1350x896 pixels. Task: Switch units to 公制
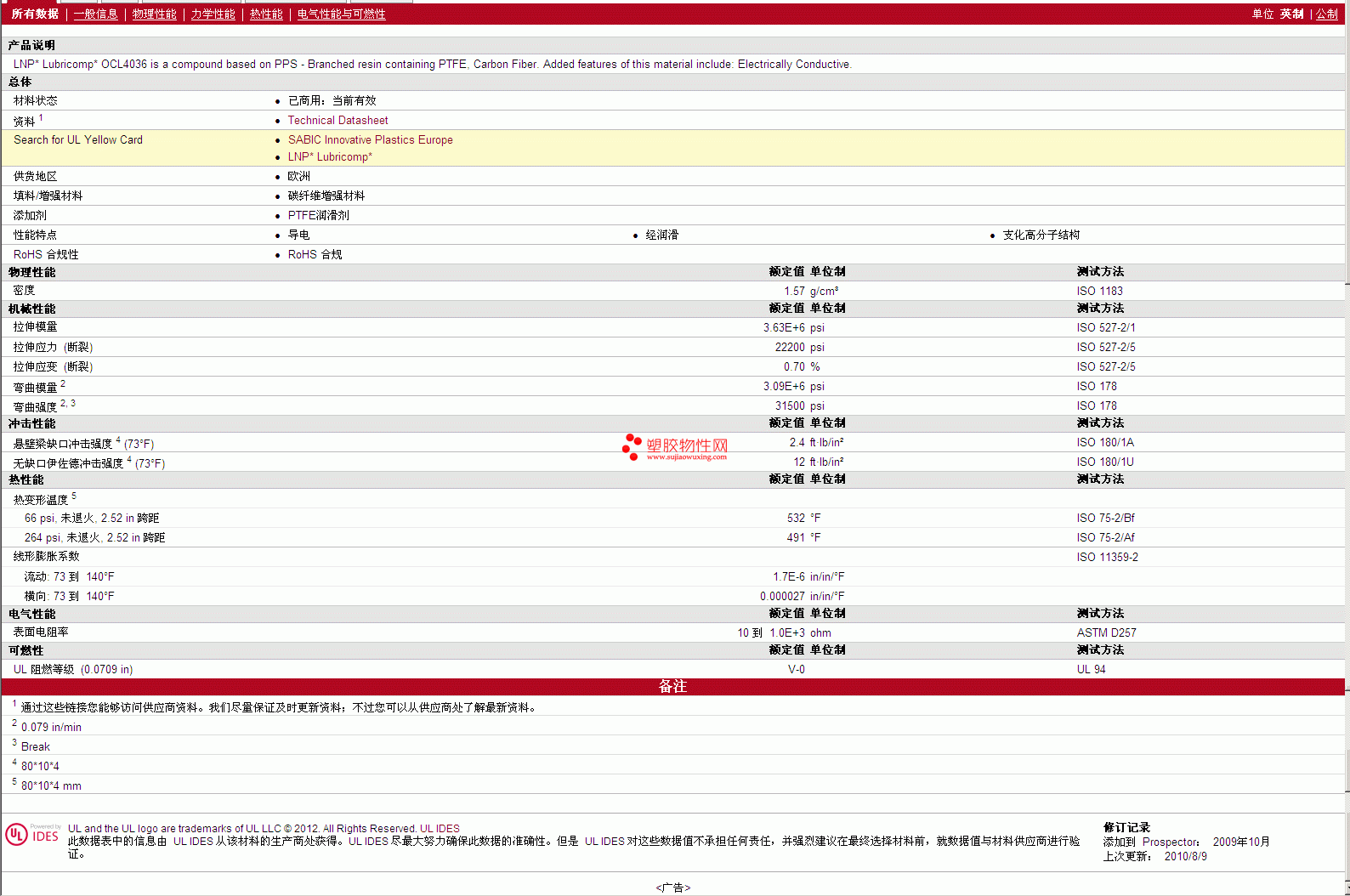click(1327, 14)
